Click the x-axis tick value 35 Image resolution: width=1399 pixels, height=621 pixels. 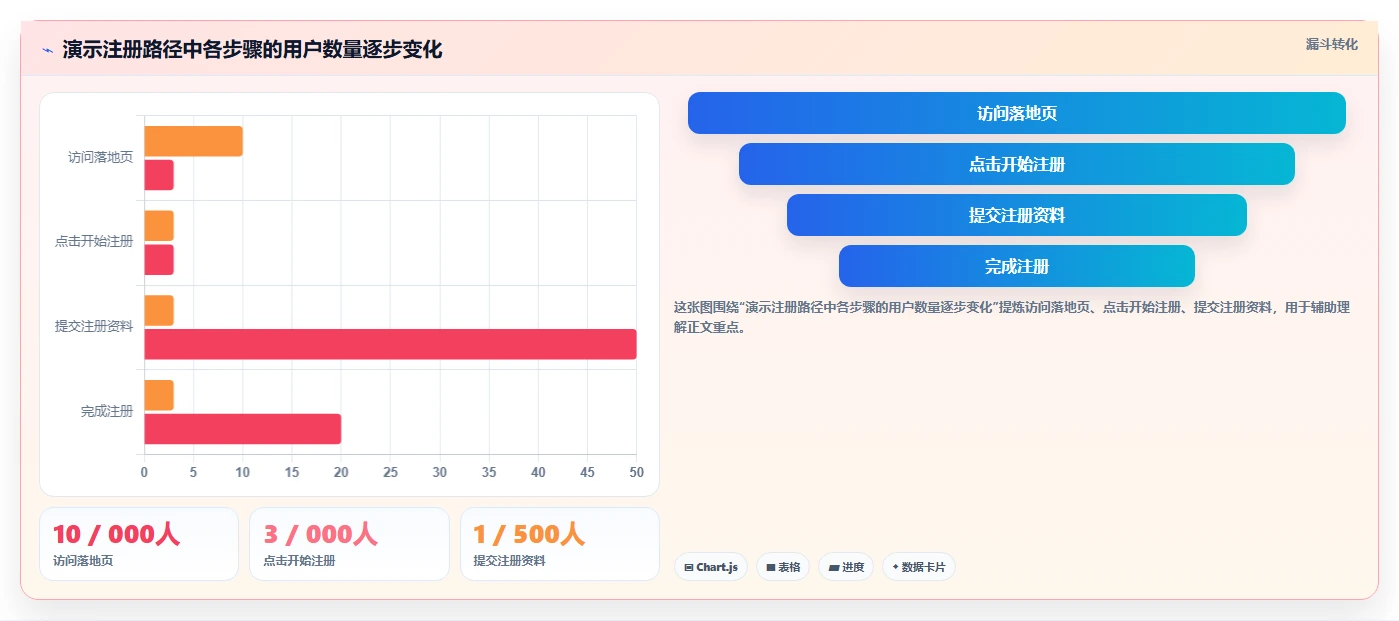coord(489,472)
